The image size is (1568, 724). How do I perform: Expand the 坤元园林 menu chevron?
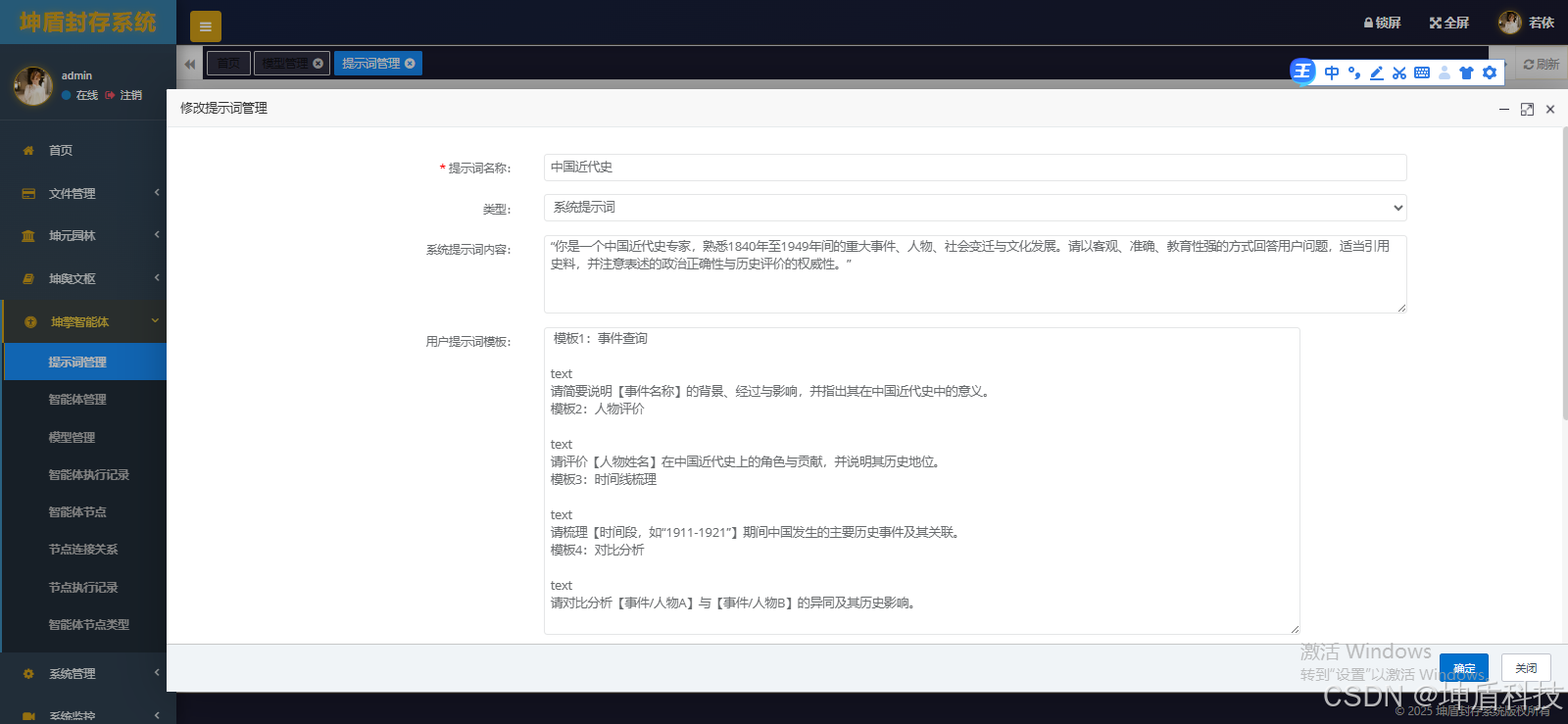tap(157, 234)
